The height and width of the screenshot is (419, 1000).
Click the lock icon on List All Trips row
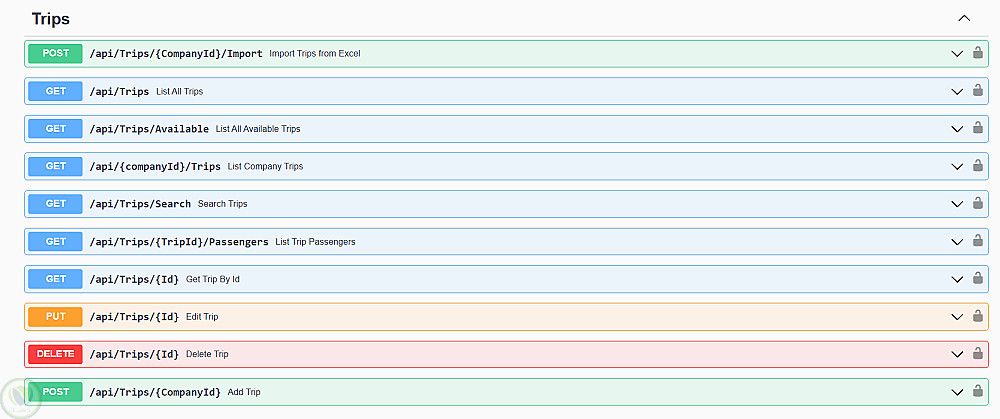coord(978,91)
